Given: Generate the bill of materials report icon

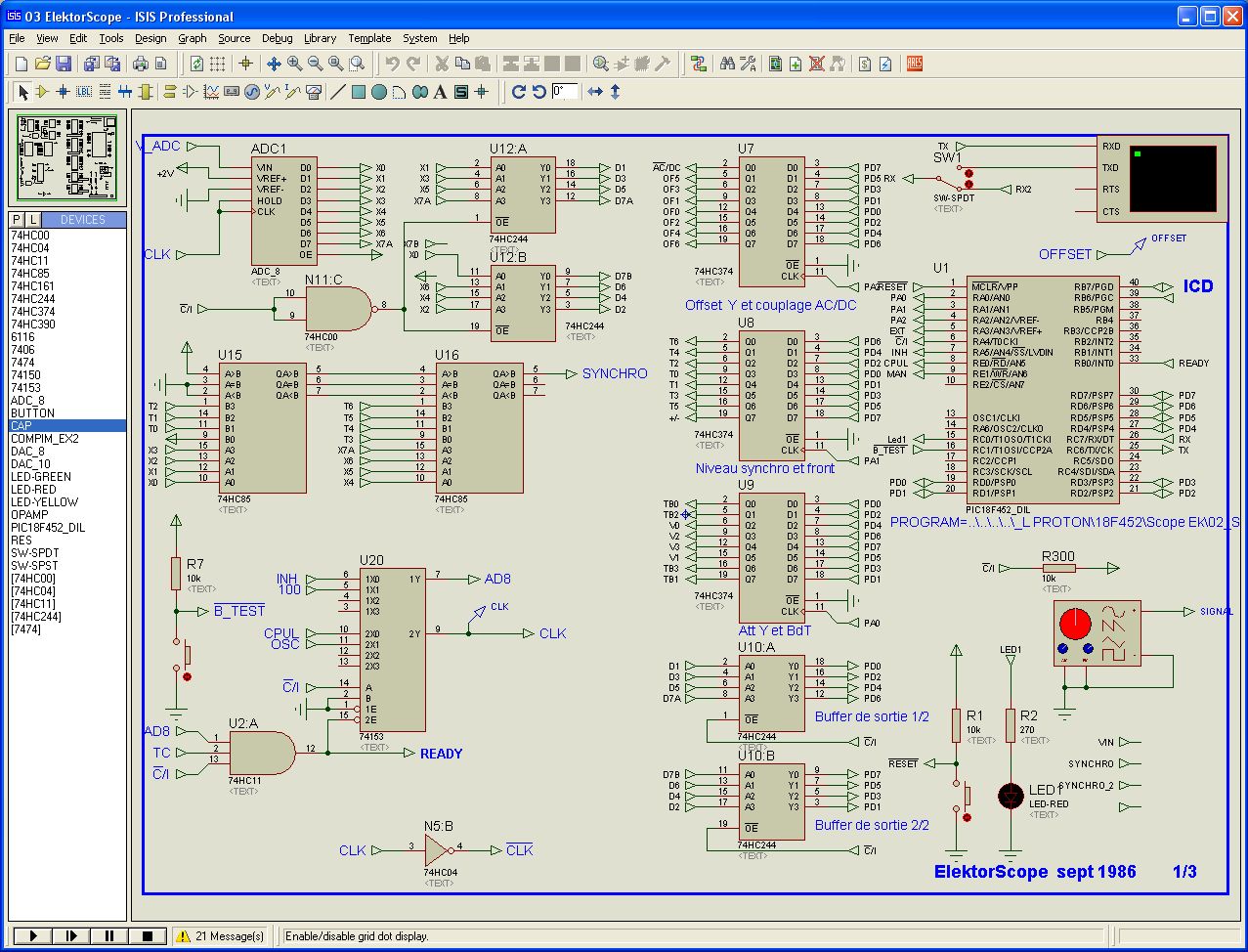Looking at the screenshot, I should tap(865, 64).
